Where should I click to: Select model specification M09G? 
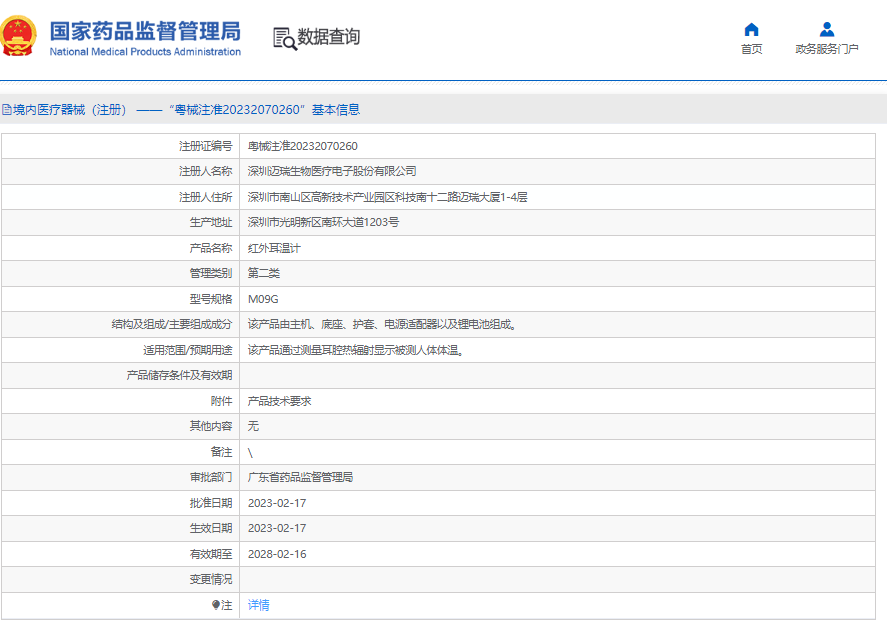point(263,299)
